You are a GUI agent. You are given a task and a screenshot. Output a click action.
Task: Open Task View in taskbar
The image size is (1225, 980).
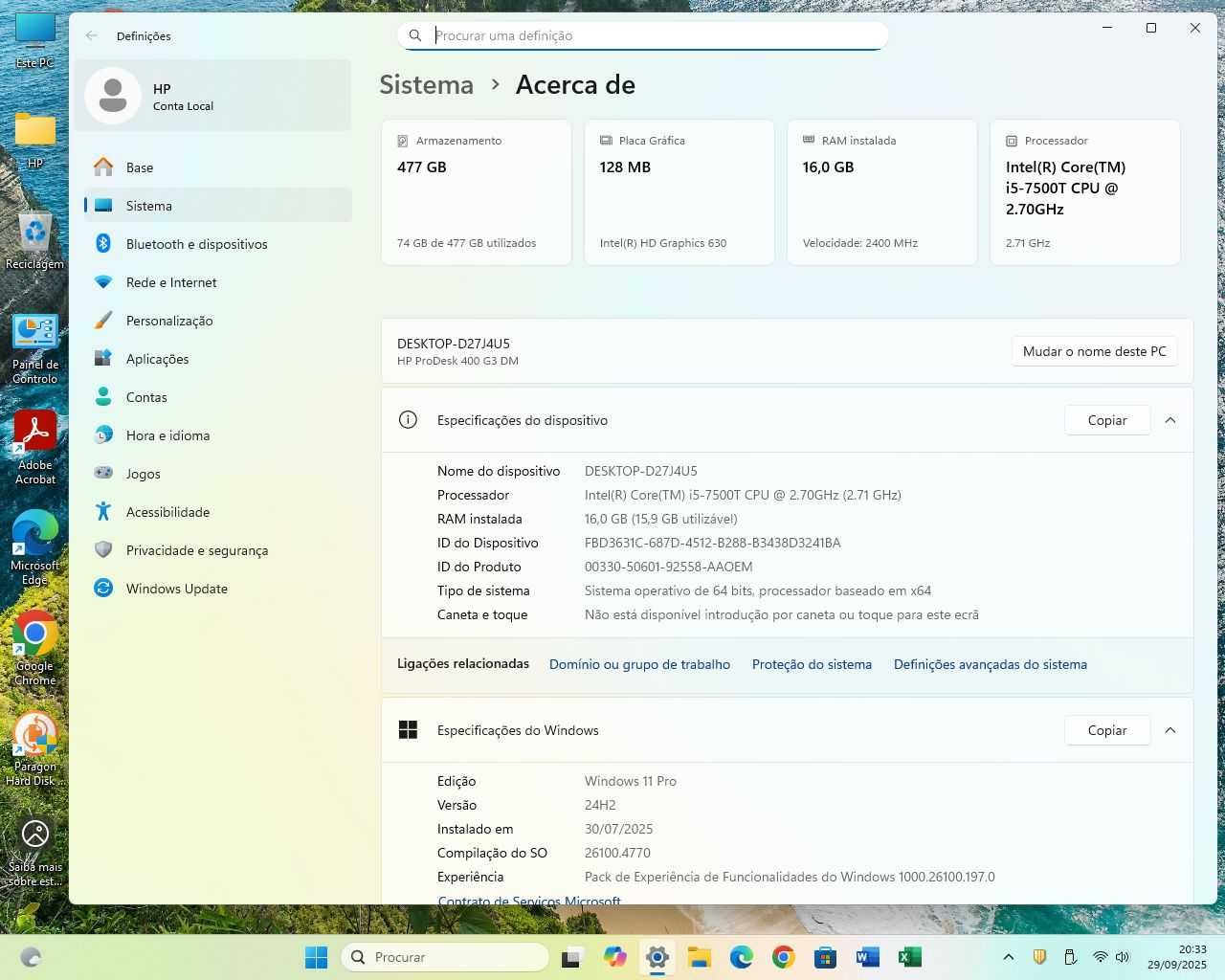click(x=571, y=957)
